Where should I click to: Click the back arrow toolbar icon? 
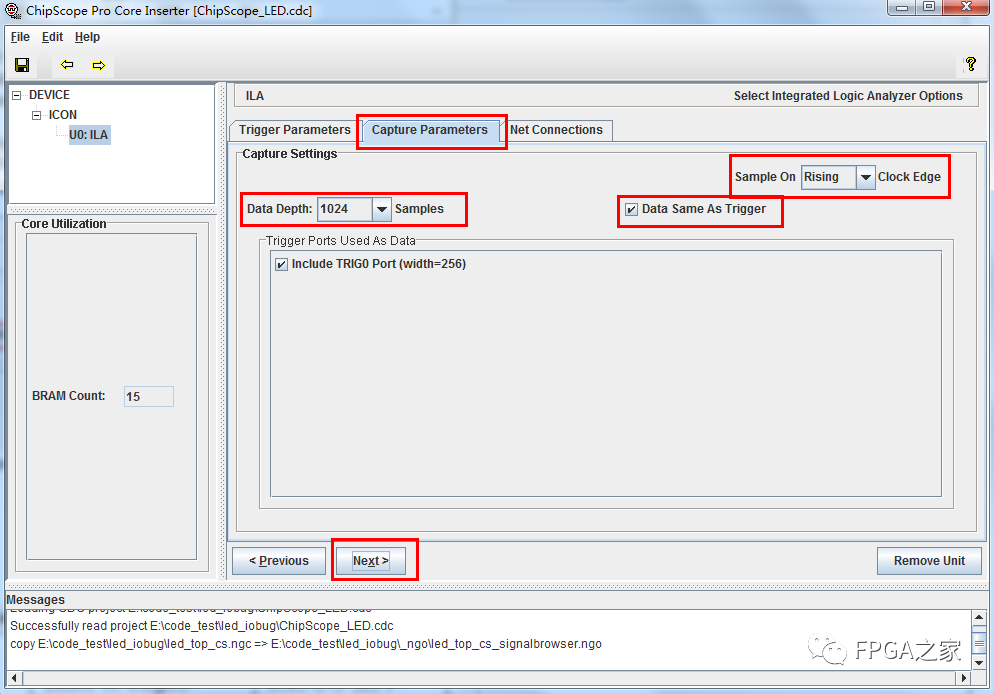tap(67, 65)
